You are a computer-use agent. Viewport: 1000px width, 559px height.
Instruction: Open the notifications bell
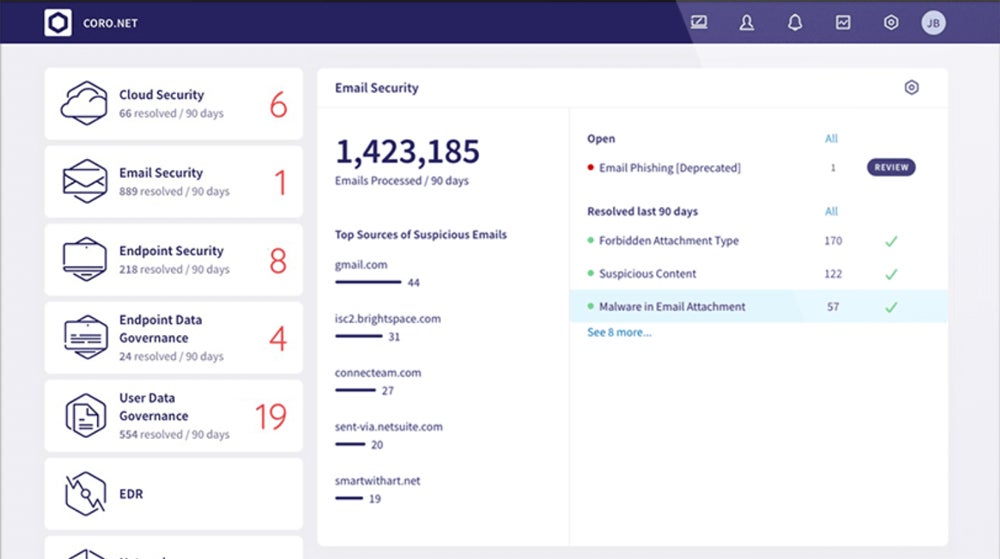click(x=795, y=23)
